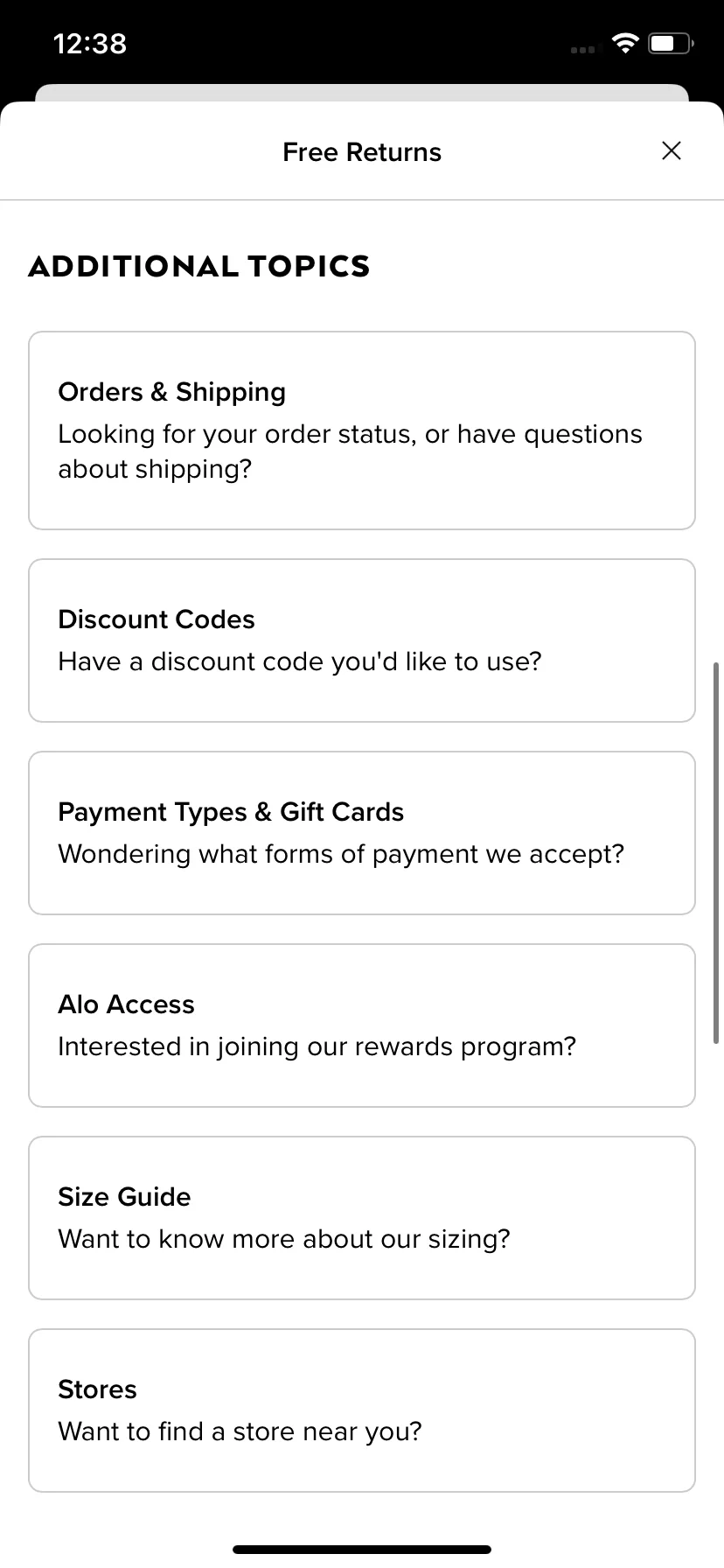Tap the Wi-Fi status icon
The image size is (724, 1568).
tap(625, 43)
